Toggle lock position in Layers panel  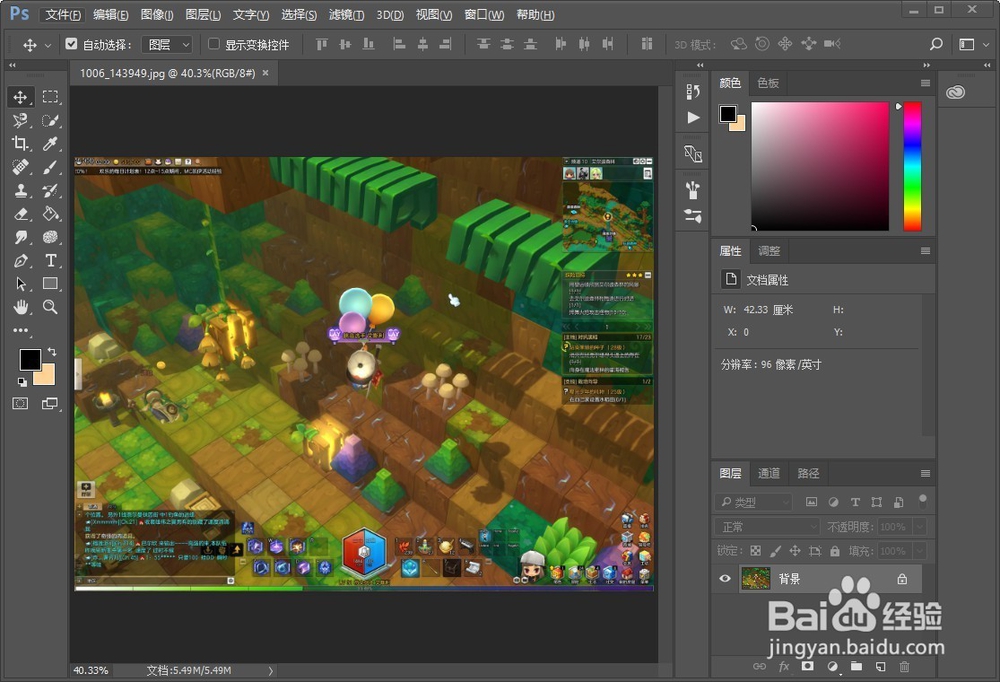(795, 551)
